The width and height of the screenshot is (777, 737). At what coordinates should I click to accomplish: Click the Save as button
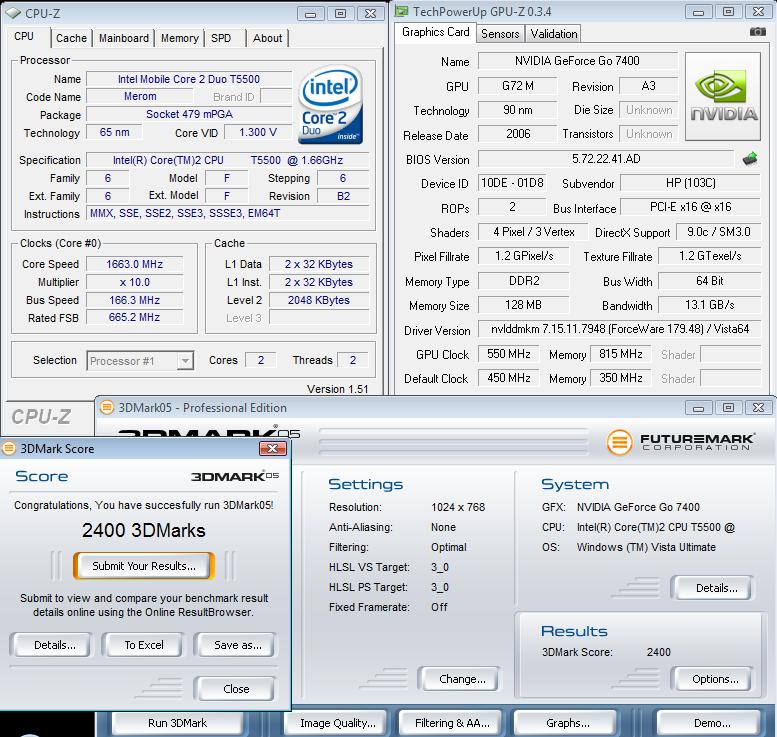pyautogui.click(x=236, y=645)
